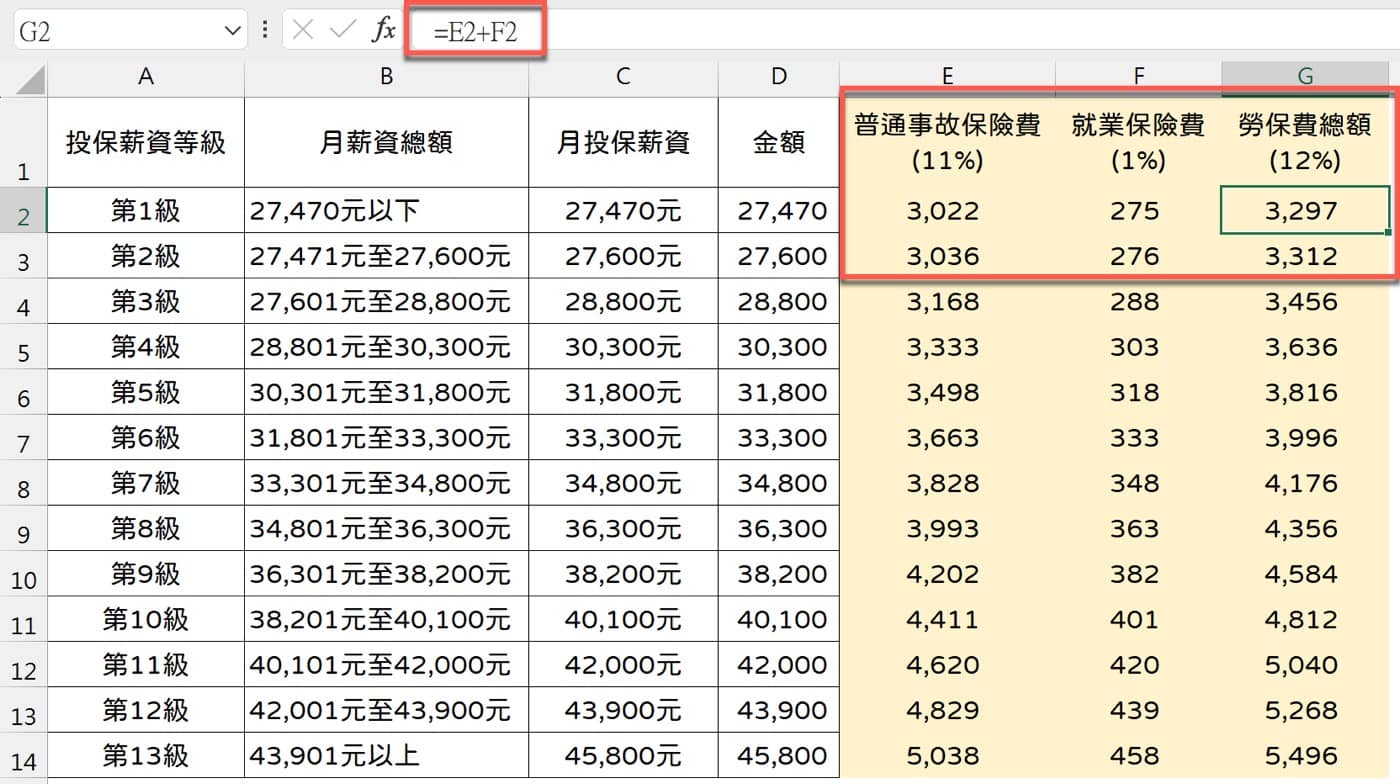Viewport: 1400px width, 784px height.
Task: Select row 2 header
Action: pos(23,210)
